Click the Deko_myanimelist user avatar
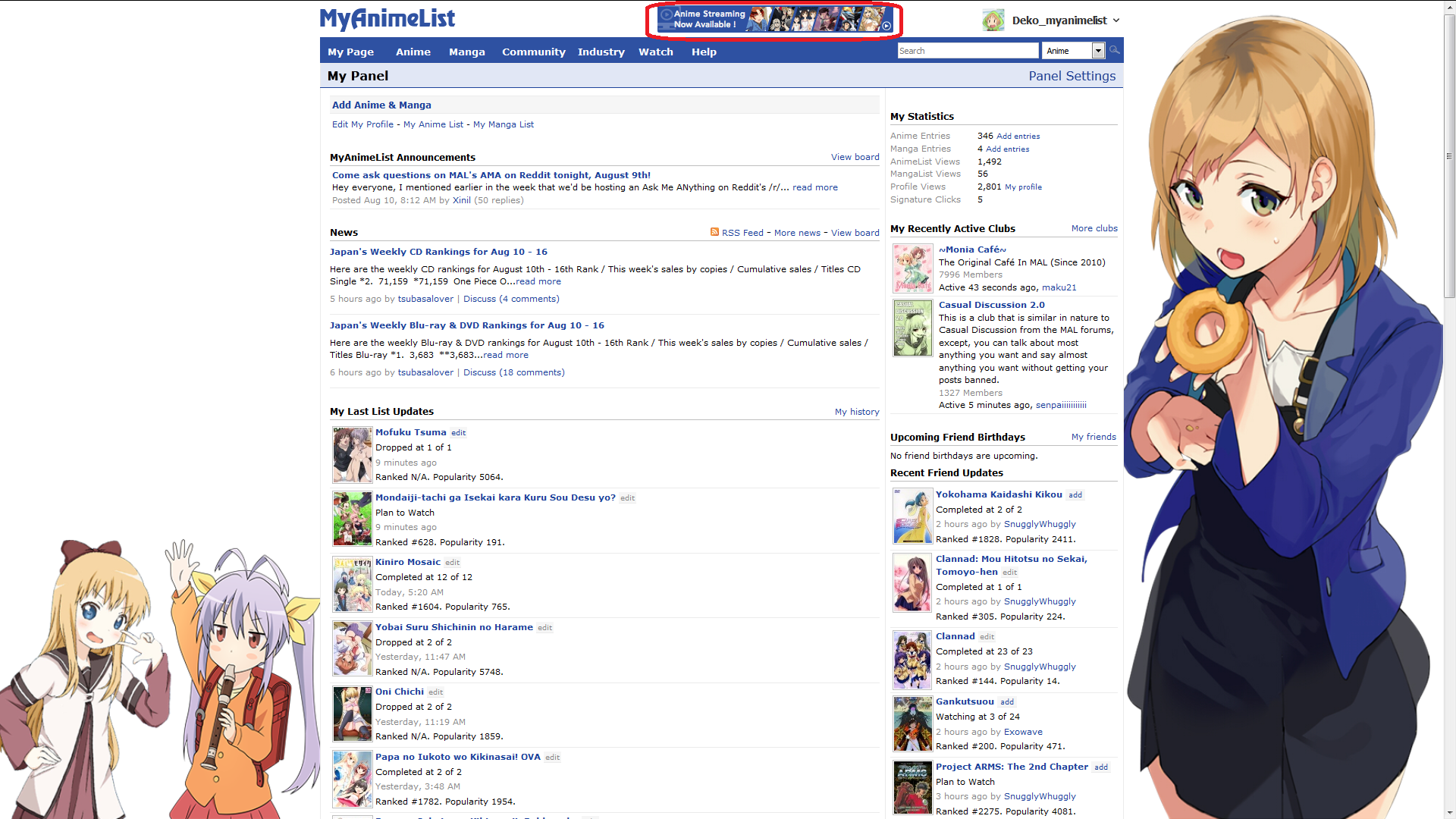 [x=993, y=20]
